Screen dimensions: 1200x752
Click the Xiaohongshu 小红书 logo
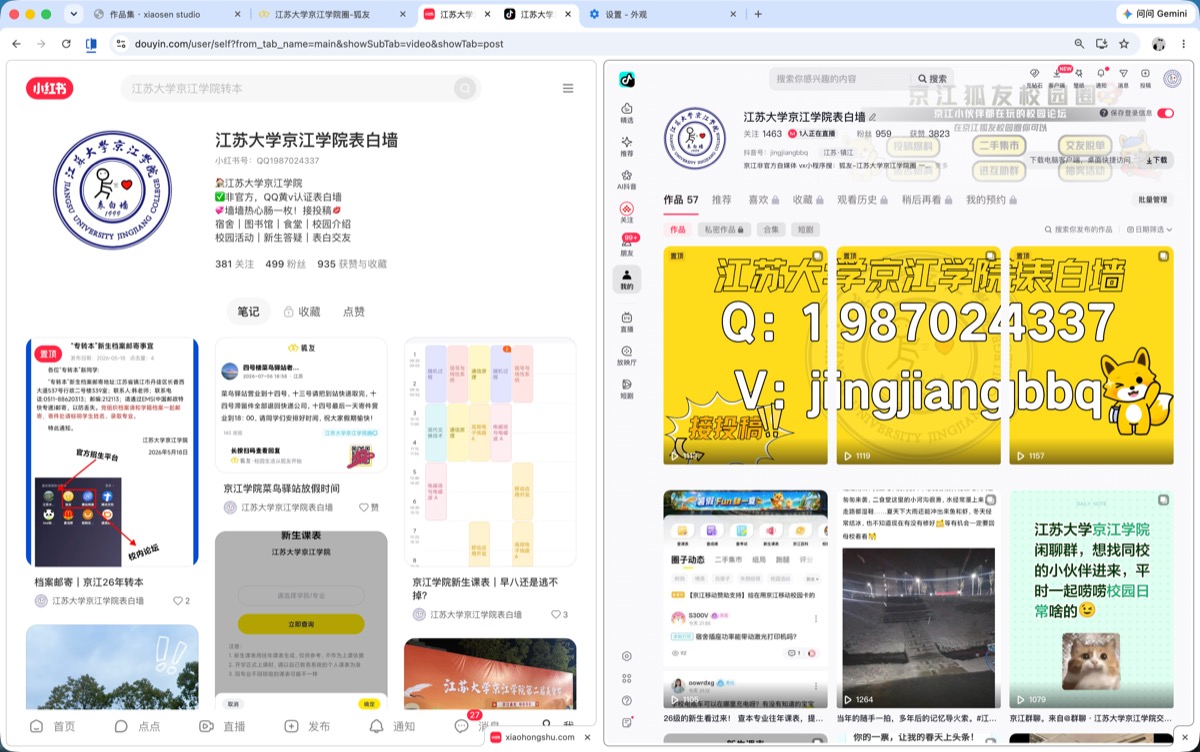point(49,88)
